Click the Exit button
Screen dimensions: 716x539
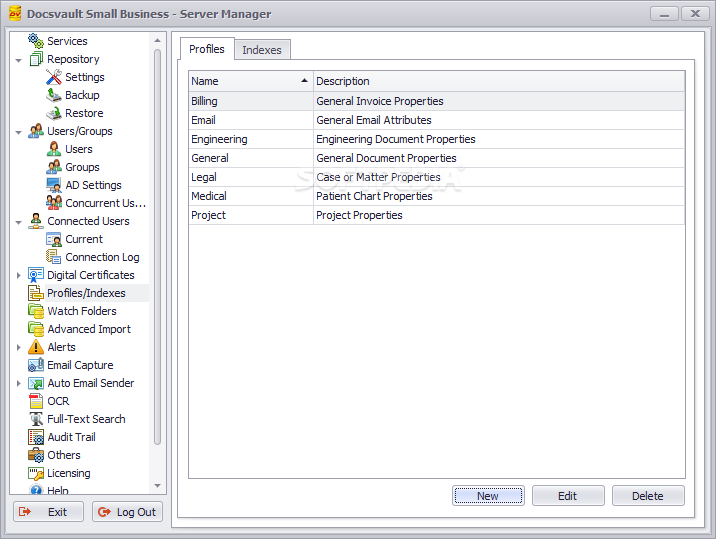(x=48, y=512)
